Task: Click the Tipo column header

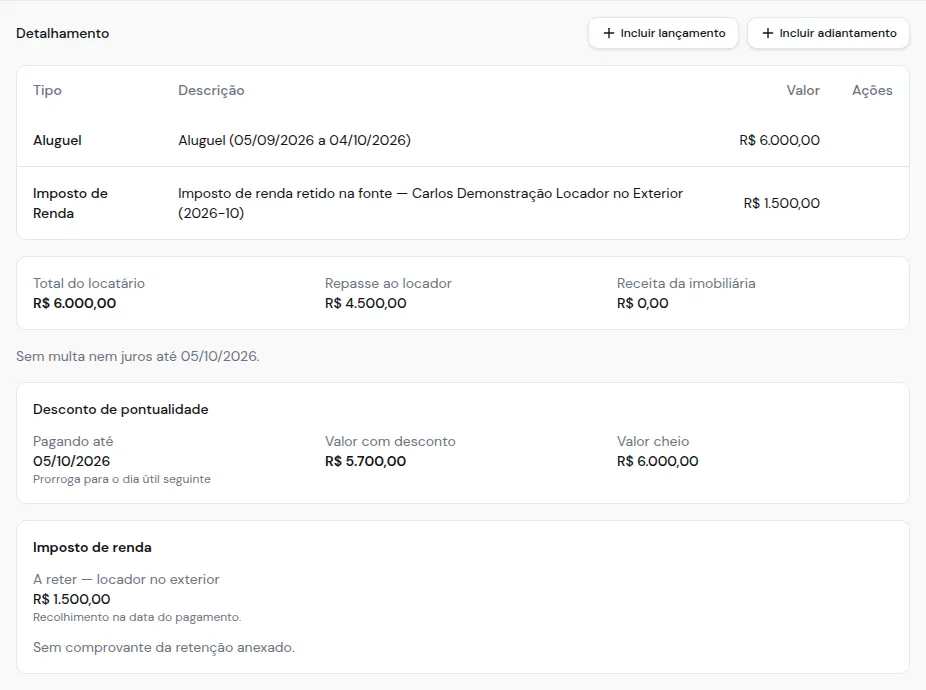Action: (x=47, y=90)
